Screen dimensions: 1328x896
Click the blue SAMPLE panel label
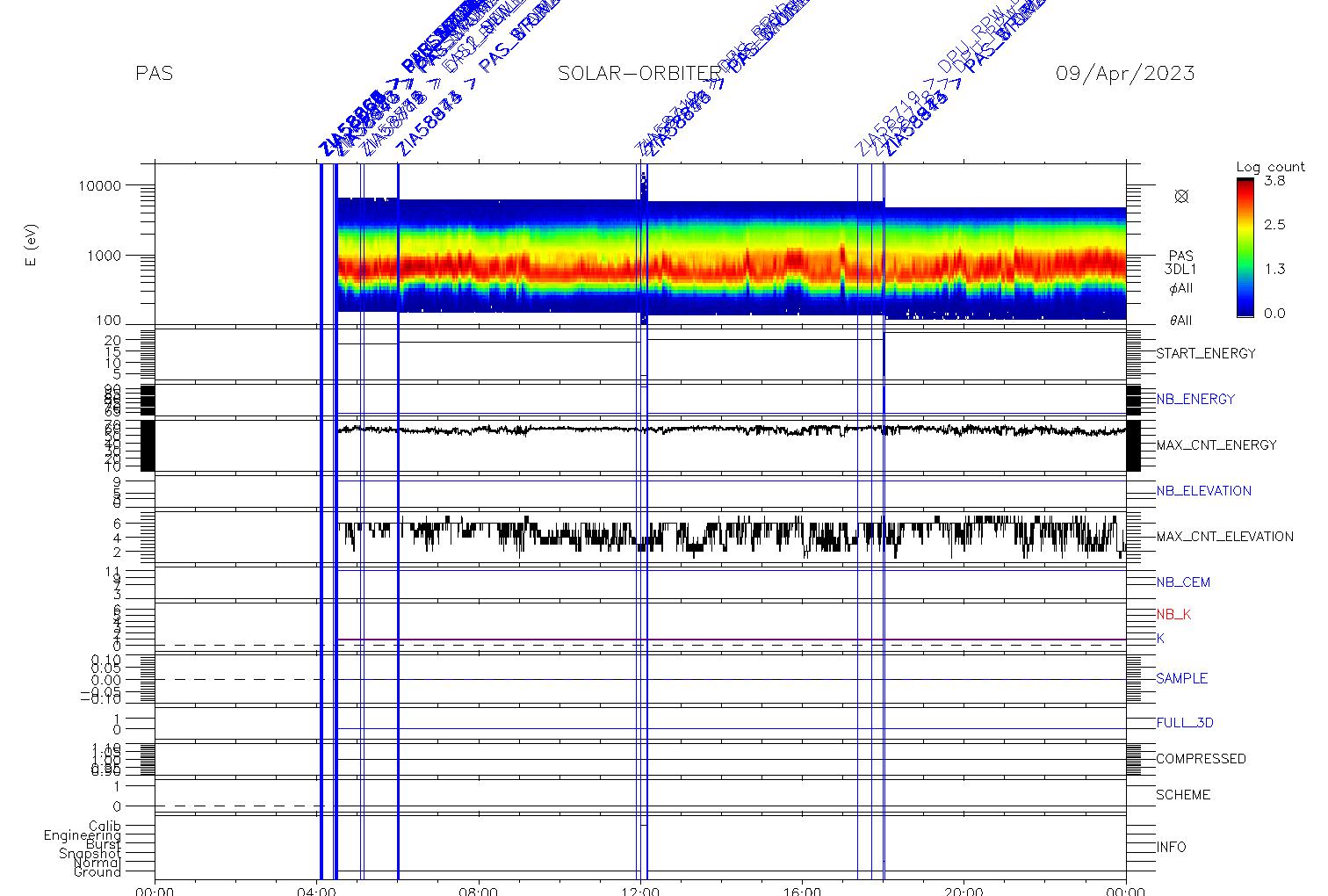[1181, 679]
